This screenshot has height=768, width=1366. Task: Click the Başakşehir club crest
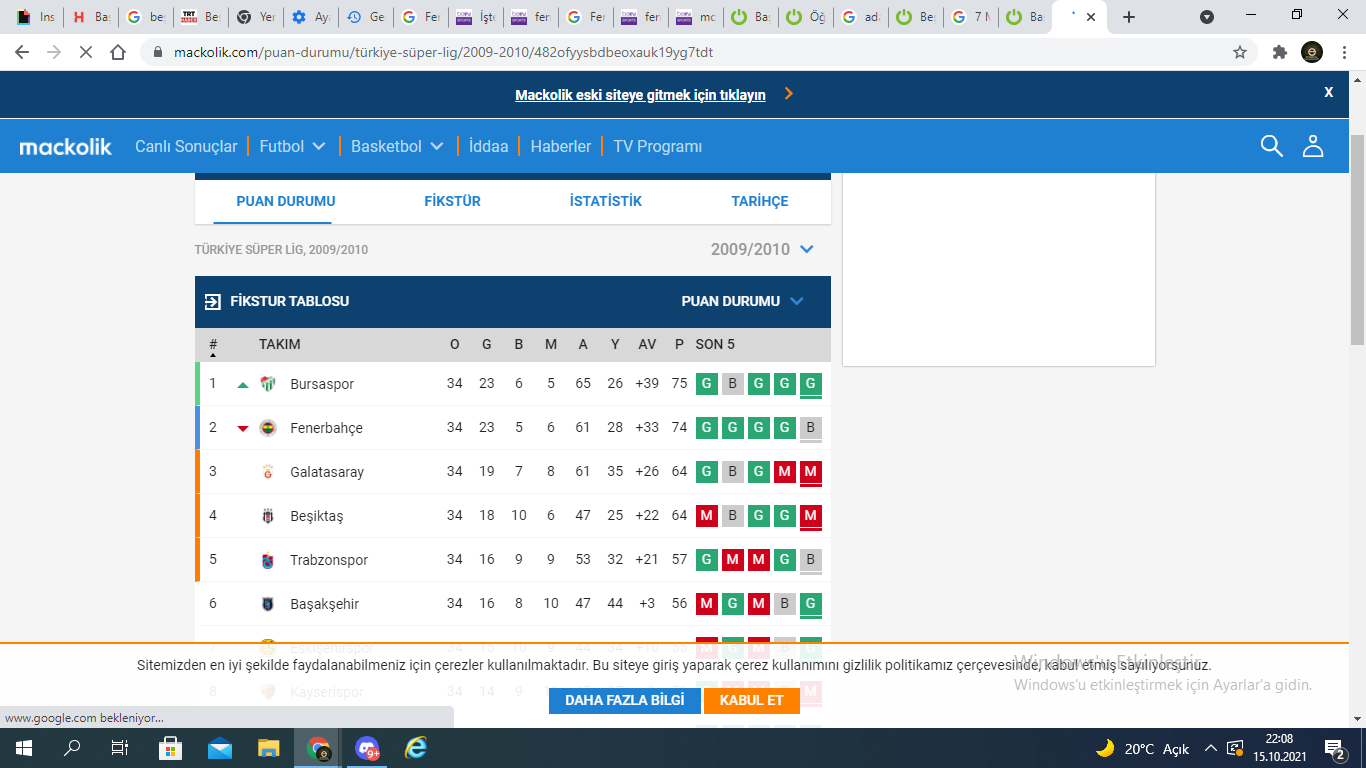coord(268,604)
